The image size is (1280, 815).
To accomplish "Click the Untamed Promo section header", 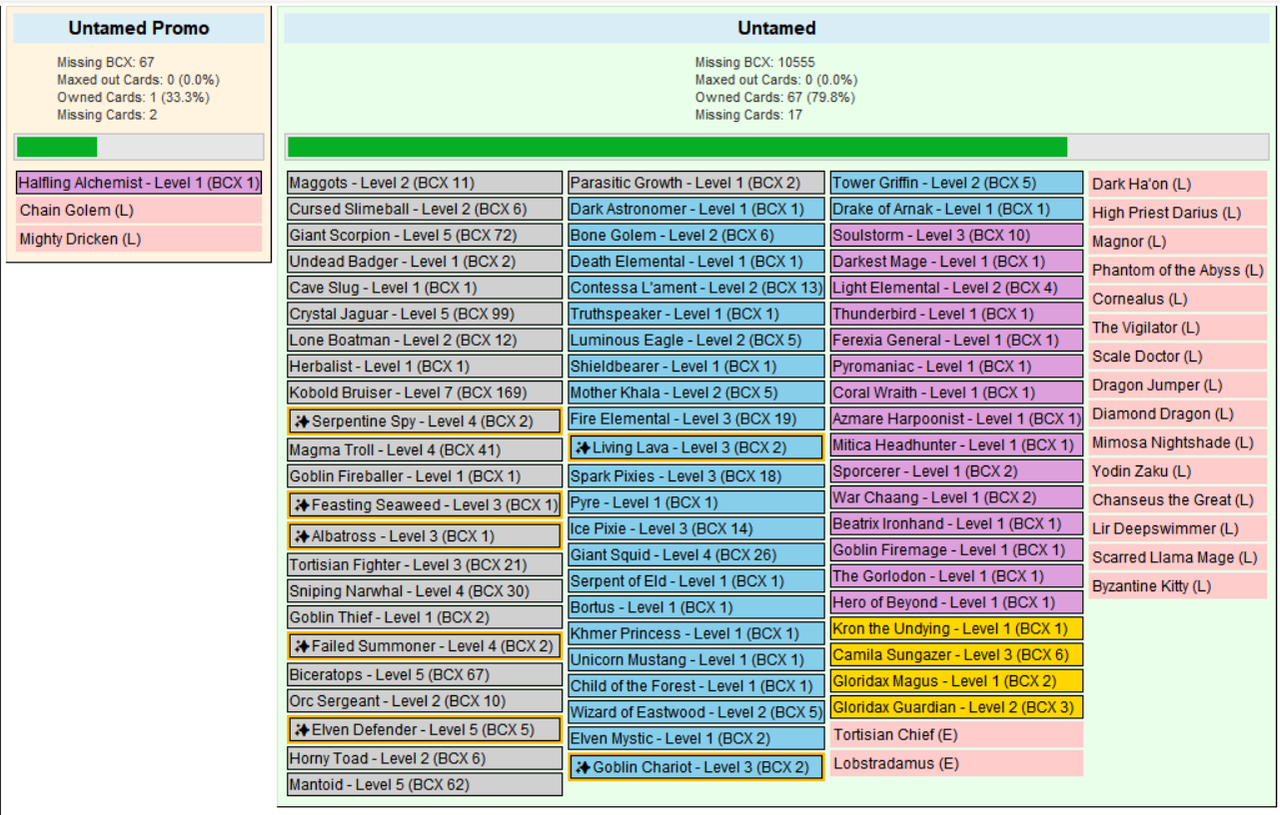I will (139, 28).
